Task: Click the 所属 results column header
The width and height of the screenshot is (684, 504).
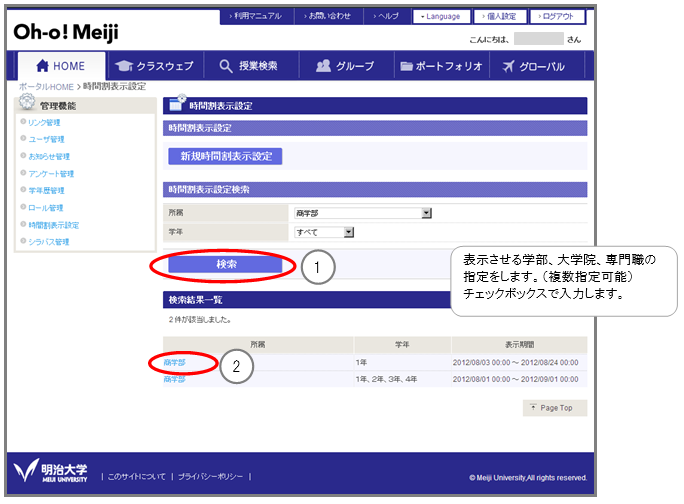Action: (258, 345)
